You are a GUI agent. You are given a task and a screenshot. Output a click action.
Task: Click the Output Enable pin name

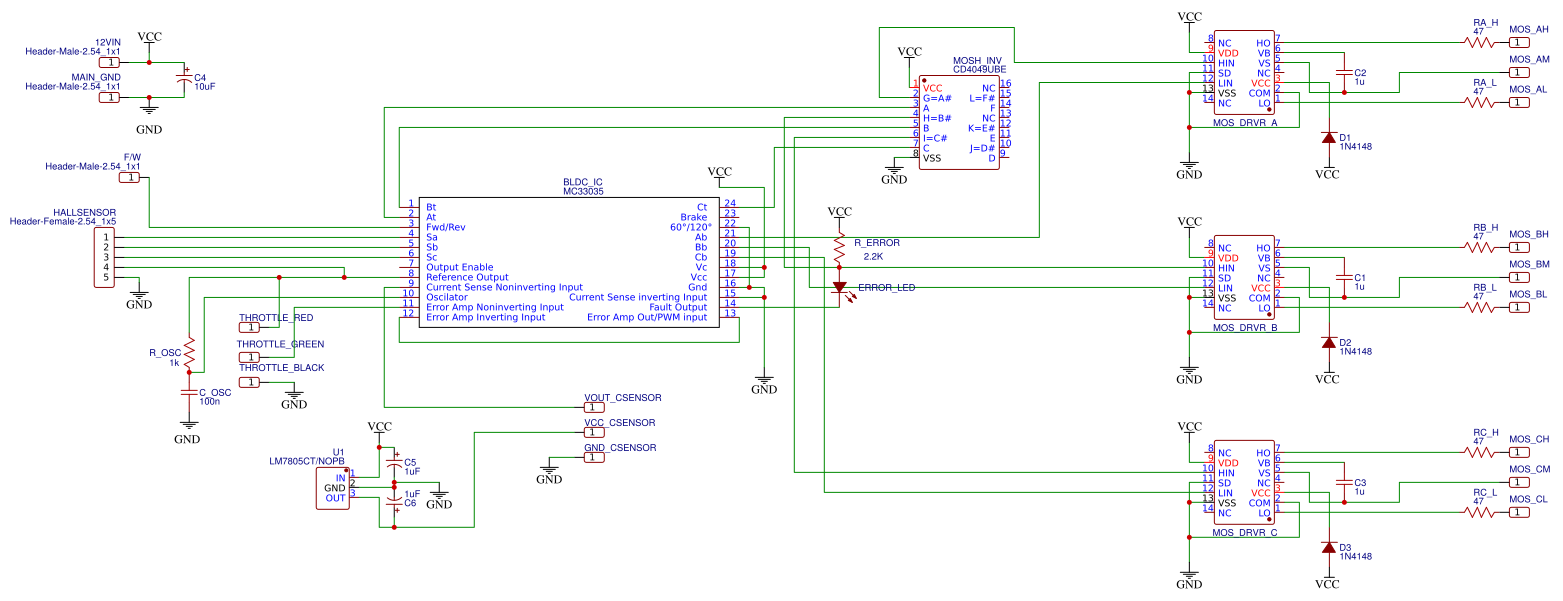click(460, 267)
